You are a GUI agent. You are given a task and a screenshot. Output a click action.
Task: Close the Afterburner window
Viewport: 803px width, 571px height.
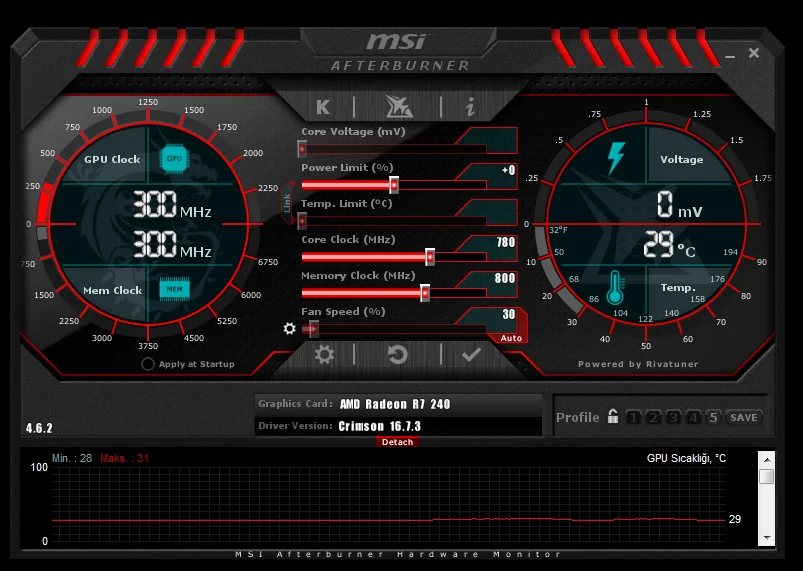coord(754,53)
